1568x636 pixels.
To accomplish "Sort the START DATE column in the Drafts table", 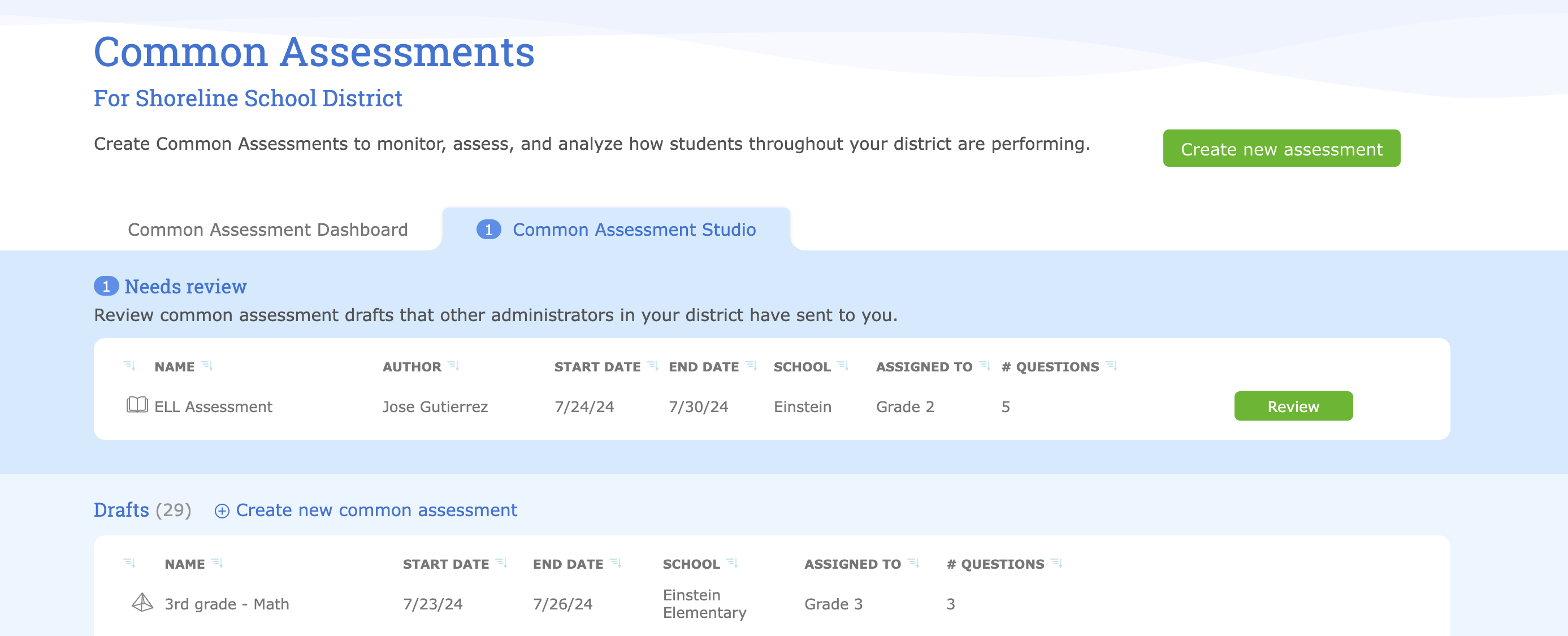I will [x=502, y=563].
